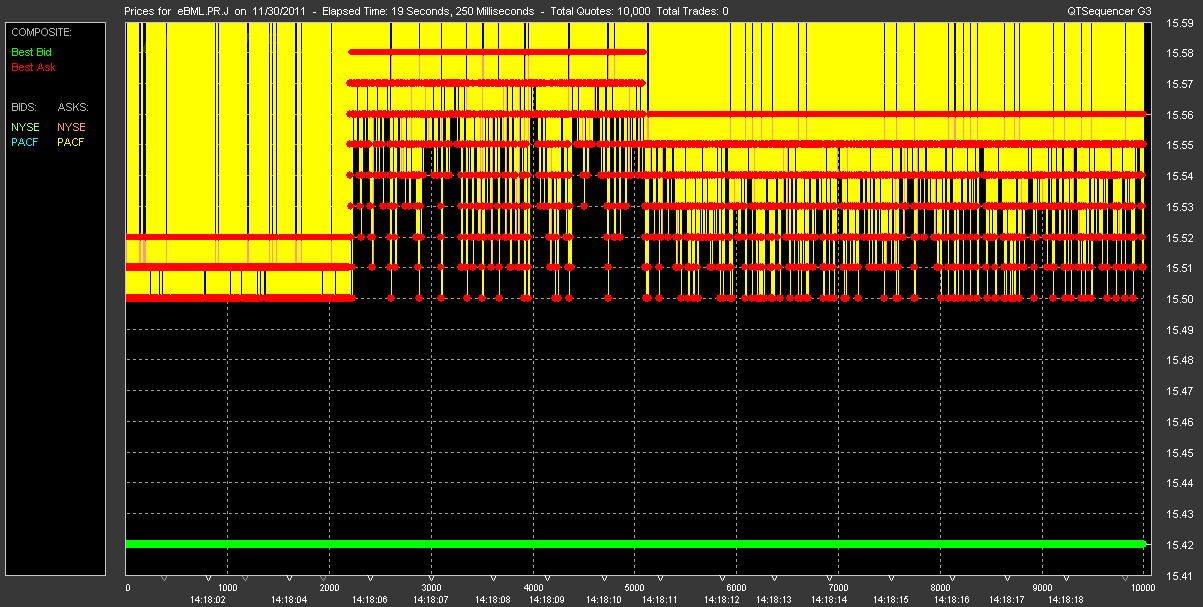Image resolution: width=1203 pixels, height=607 pixels.
Task: Click the 15.43 price axis label
Action: (x=1180, y=514)
